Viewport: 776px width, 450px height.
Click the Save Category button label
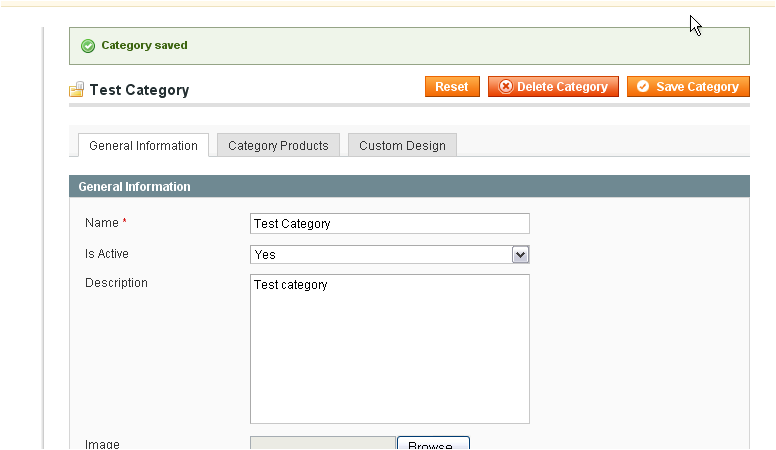tap(697, 87)
